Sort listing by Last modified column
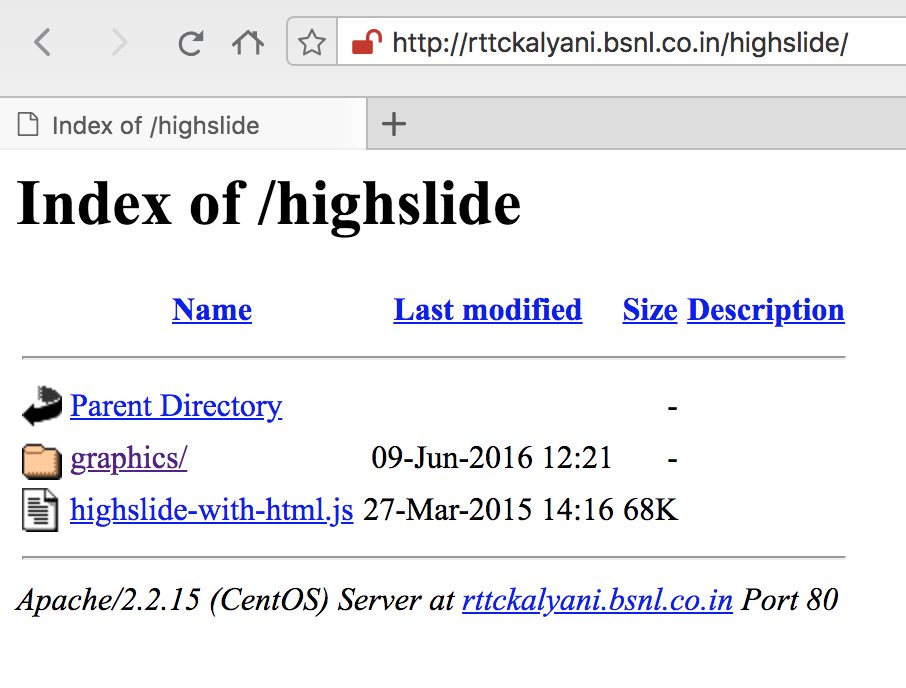The height and width of the screenshot is (688, 906). (x=488, y=310)
